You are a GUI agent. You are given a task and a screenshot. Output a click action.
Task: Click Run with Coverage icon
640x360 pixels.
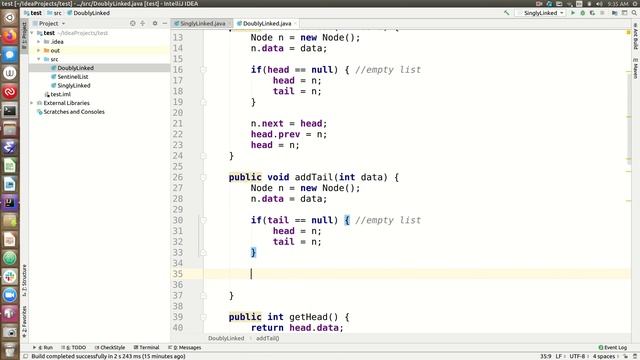(592, 13)
